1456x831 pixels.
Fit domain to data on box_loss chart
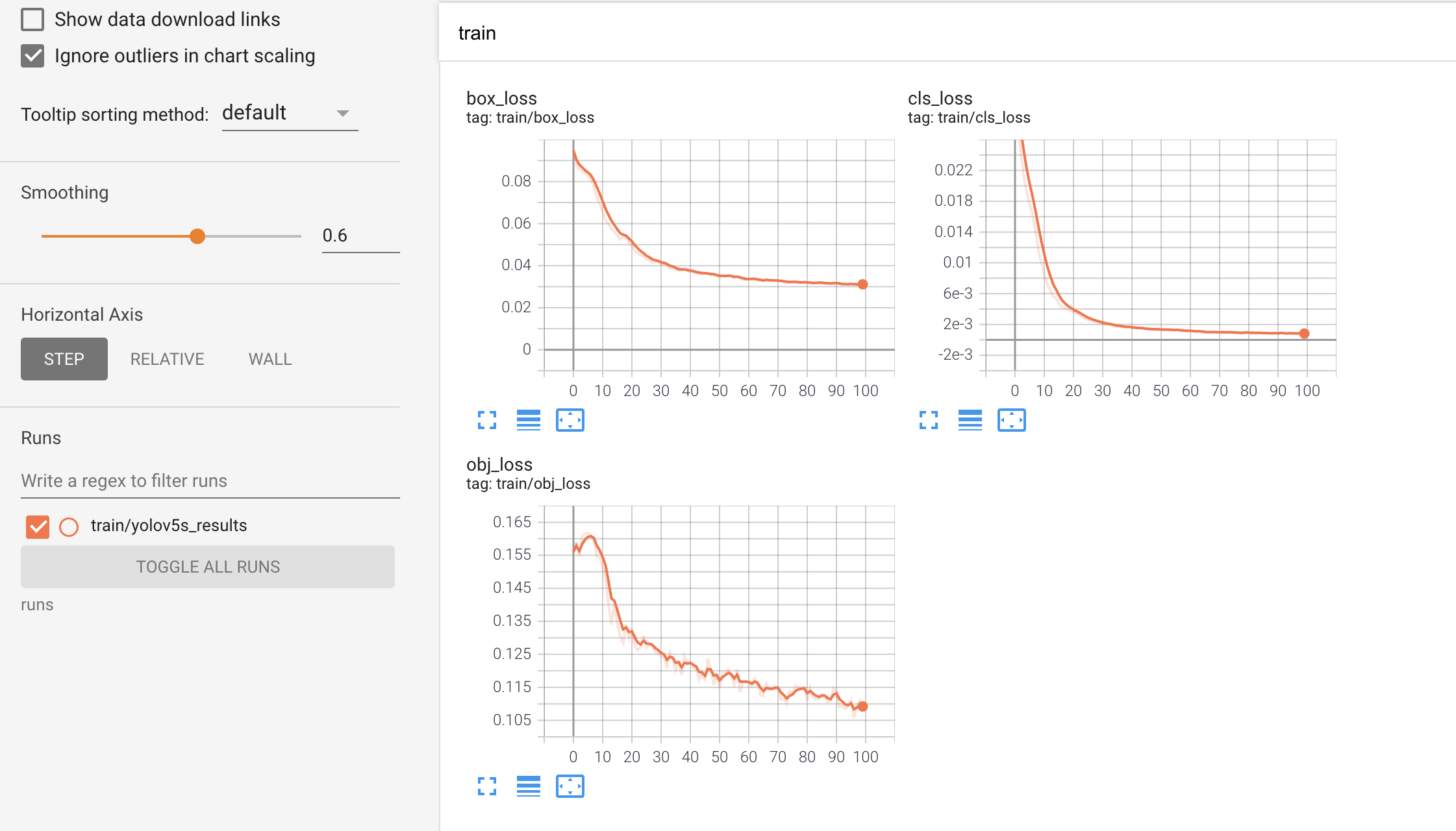[x=570, y=421]
